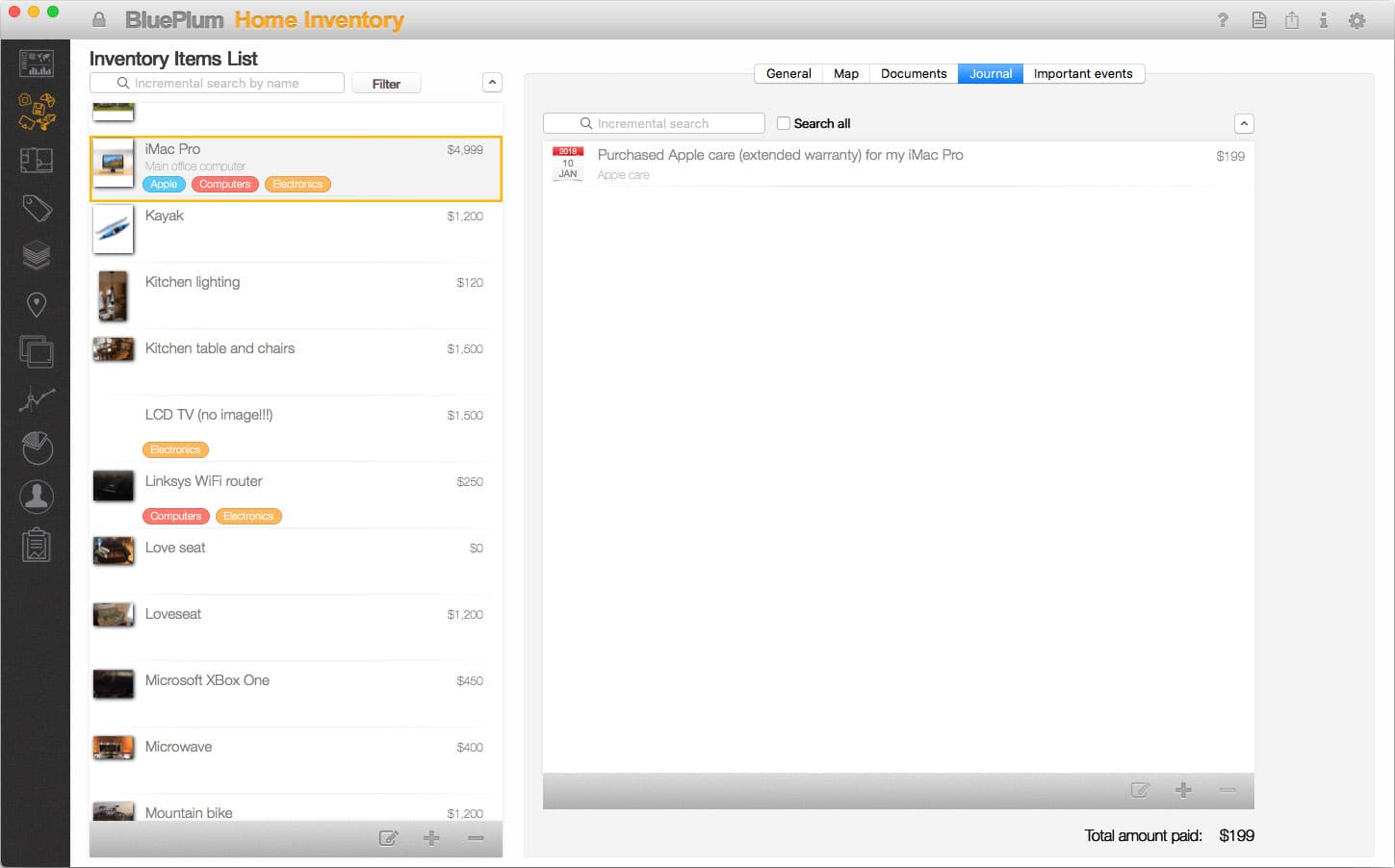Add new journal entry plus icon
Screen dimensions: 1395x868
click(1183, 790)
